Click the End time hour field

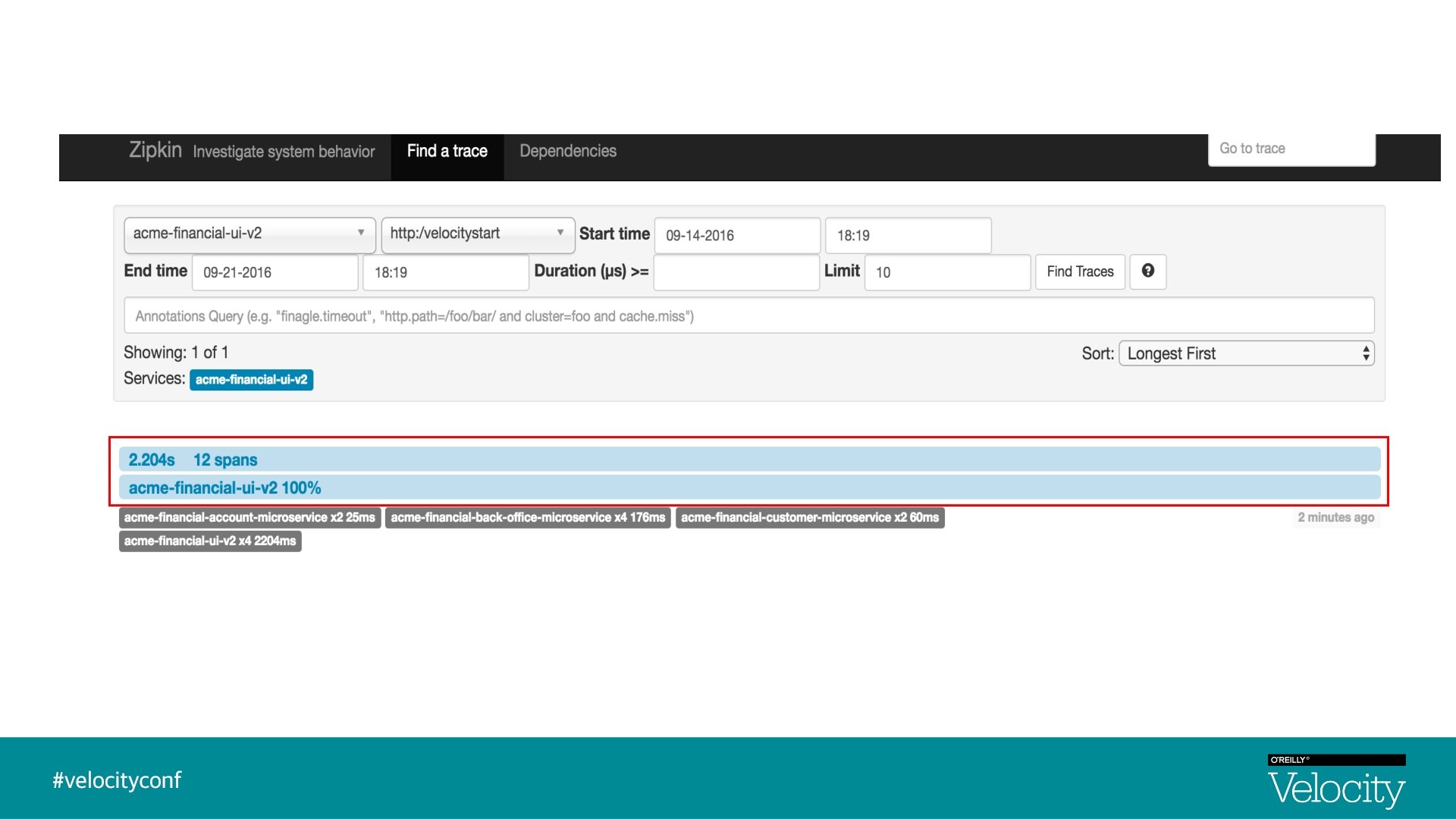point(445,272)
